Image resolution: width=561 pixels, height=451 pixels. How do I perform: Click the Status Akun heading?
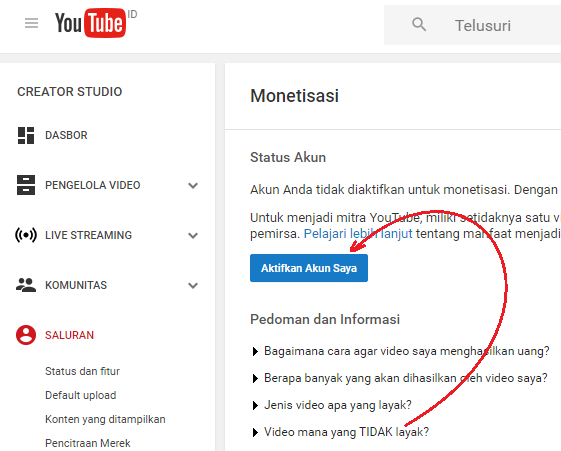[x=288, y=157]
